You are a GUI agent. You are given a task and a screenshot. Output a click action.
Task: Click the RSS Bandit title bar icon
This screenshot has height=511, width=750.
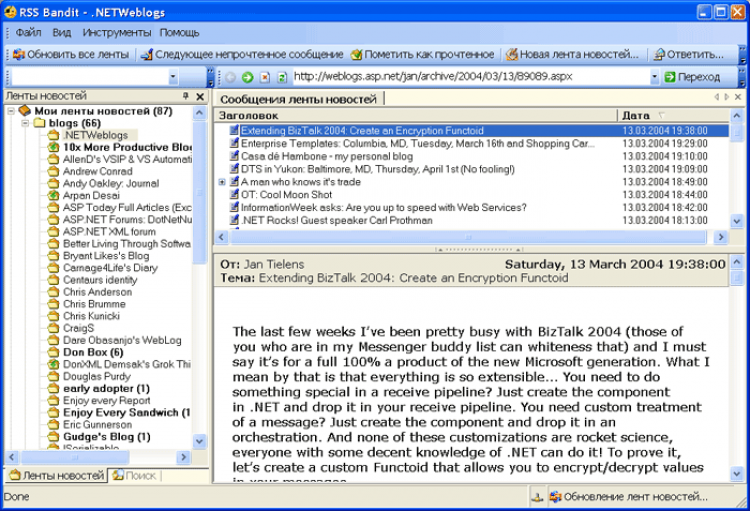point(10,12)
